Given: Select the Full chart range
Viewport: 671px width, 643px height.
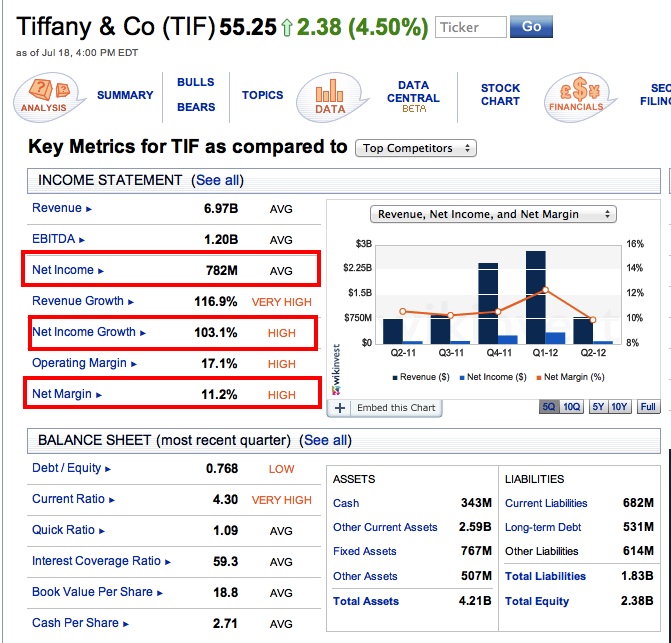Looking at the screenshot, I should [x=648, y=406].
